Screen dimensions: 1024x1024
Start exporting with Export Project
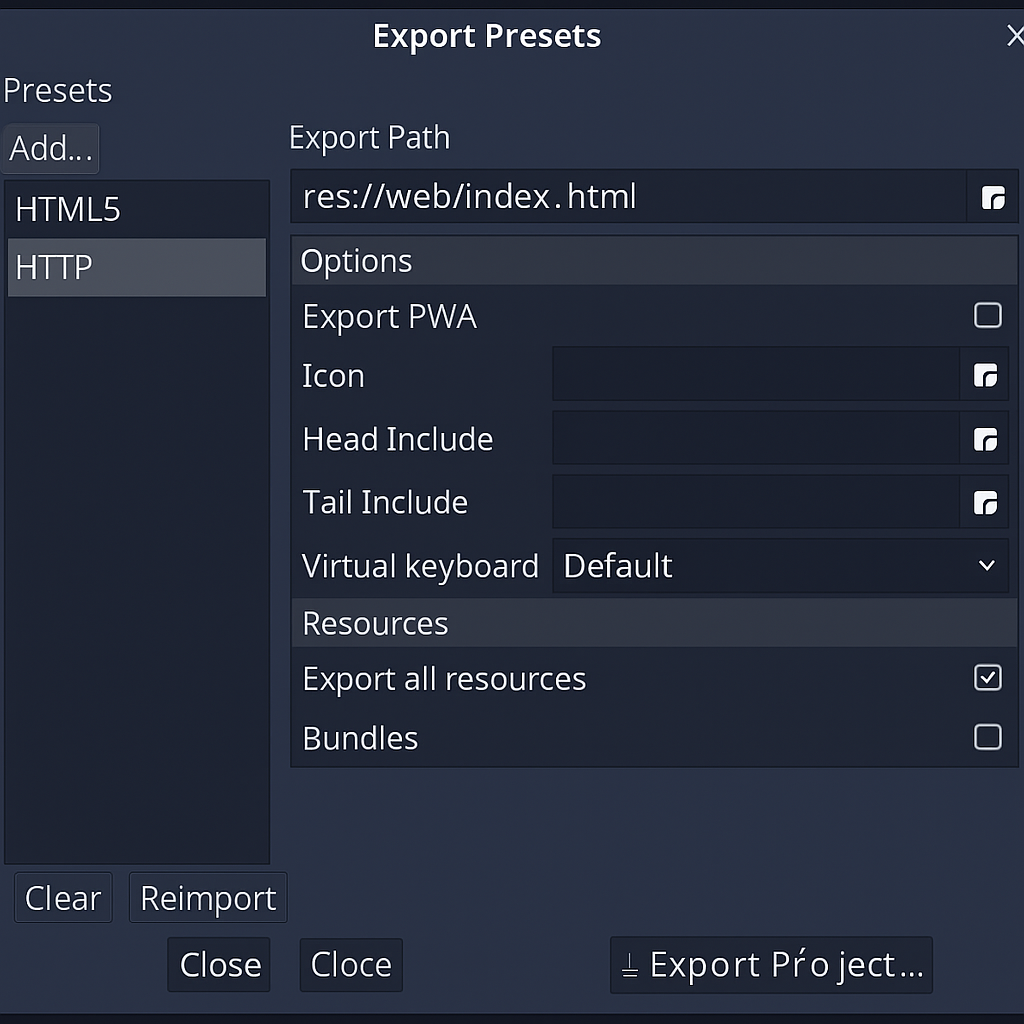(x=770, y=963)
